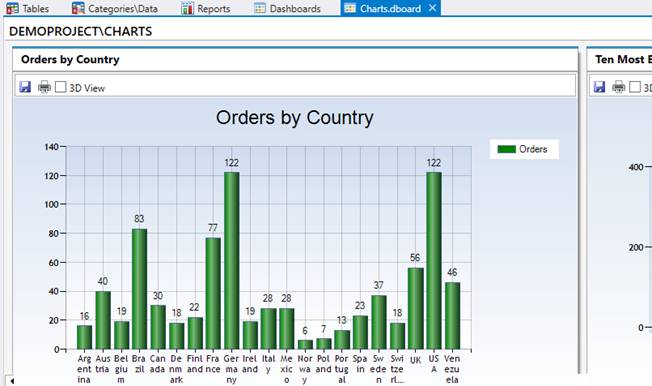Click the Finland bar showing 22
This screenshot has height=386, width=652.
pos(195,333)
